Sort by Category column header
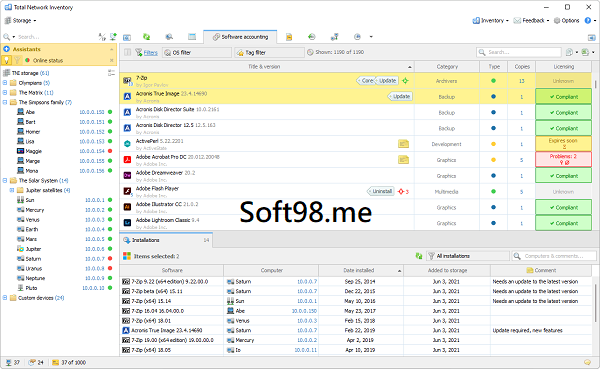The width and height of the screenshot is (600, 369). [x=447, y=67]
